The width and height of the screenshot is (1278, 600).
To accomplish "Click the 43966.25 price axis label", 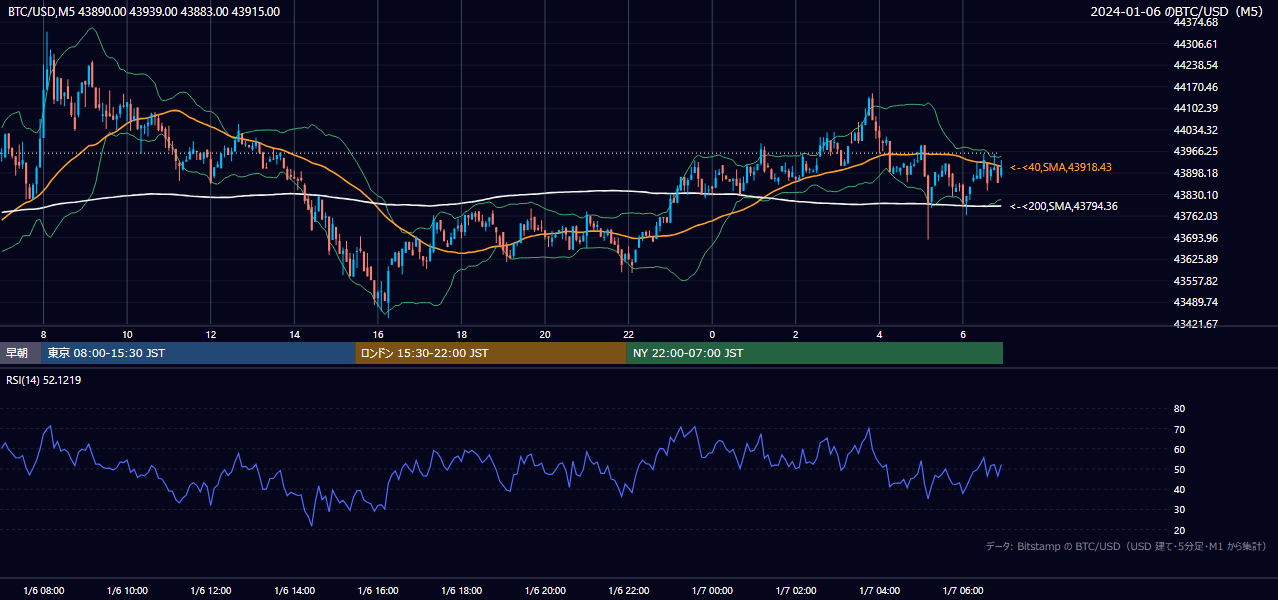I will 1195,151.
